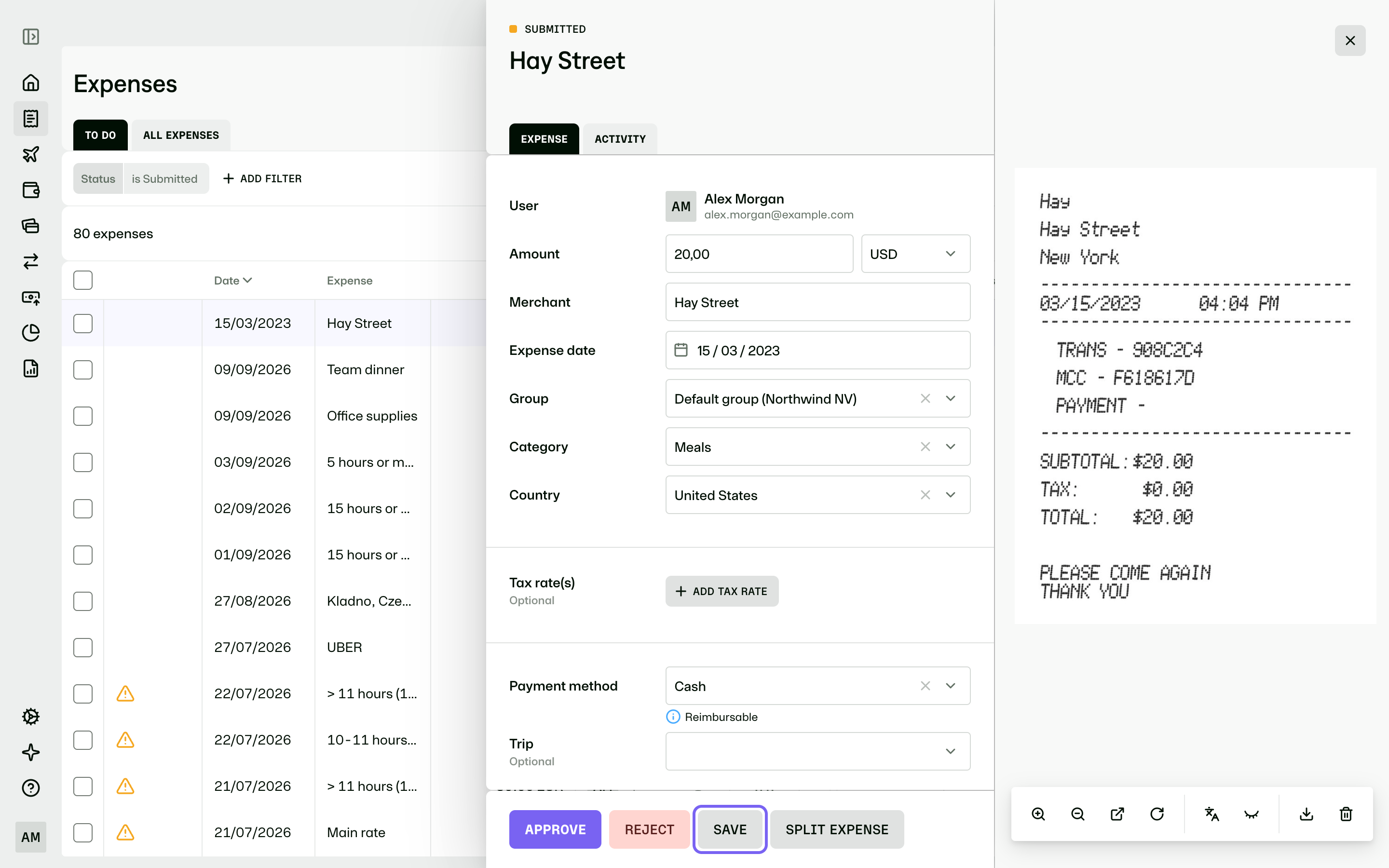Expand the Group dropdown

951,398
